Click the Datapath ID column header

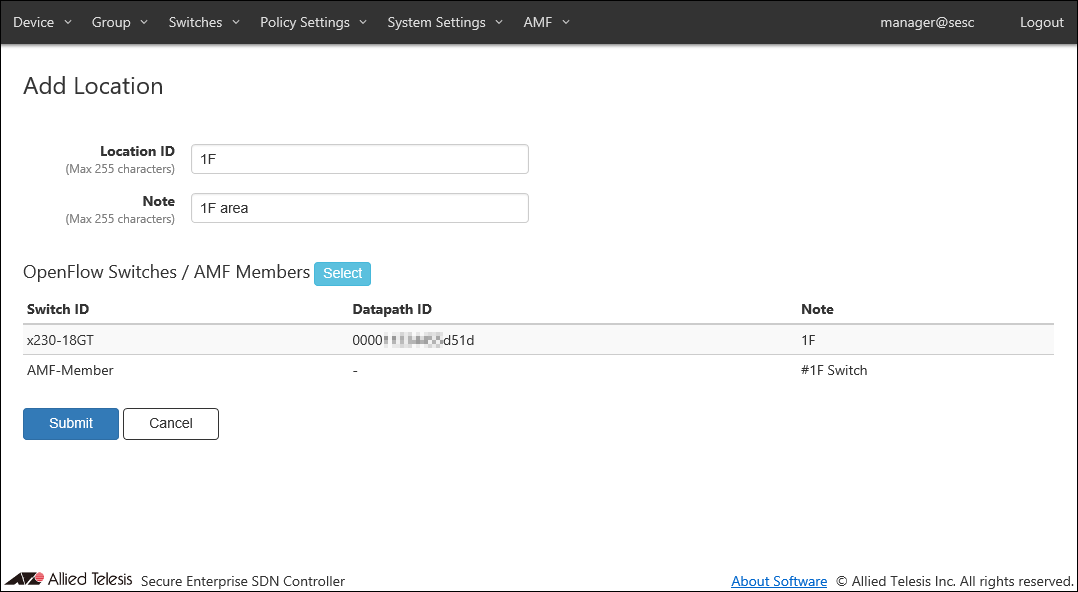coord(392,309)
